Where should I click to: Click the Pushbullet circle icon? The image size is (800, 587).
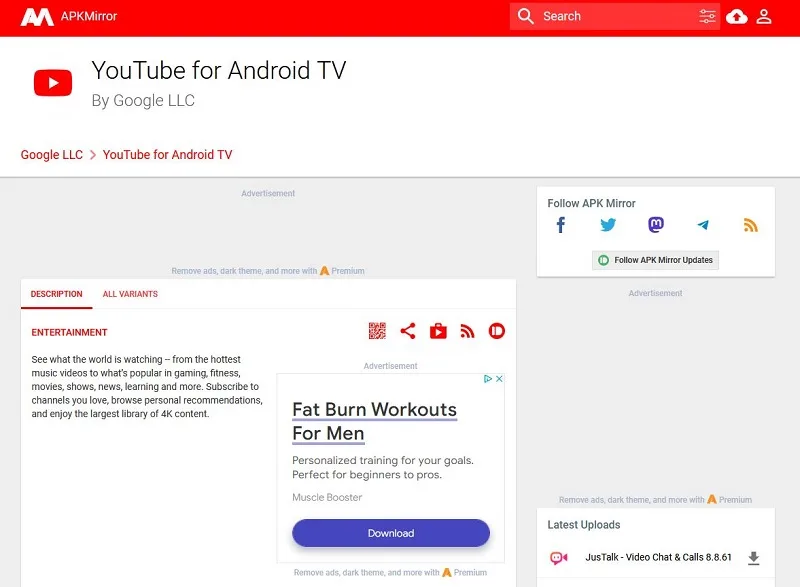pos(496,331)
